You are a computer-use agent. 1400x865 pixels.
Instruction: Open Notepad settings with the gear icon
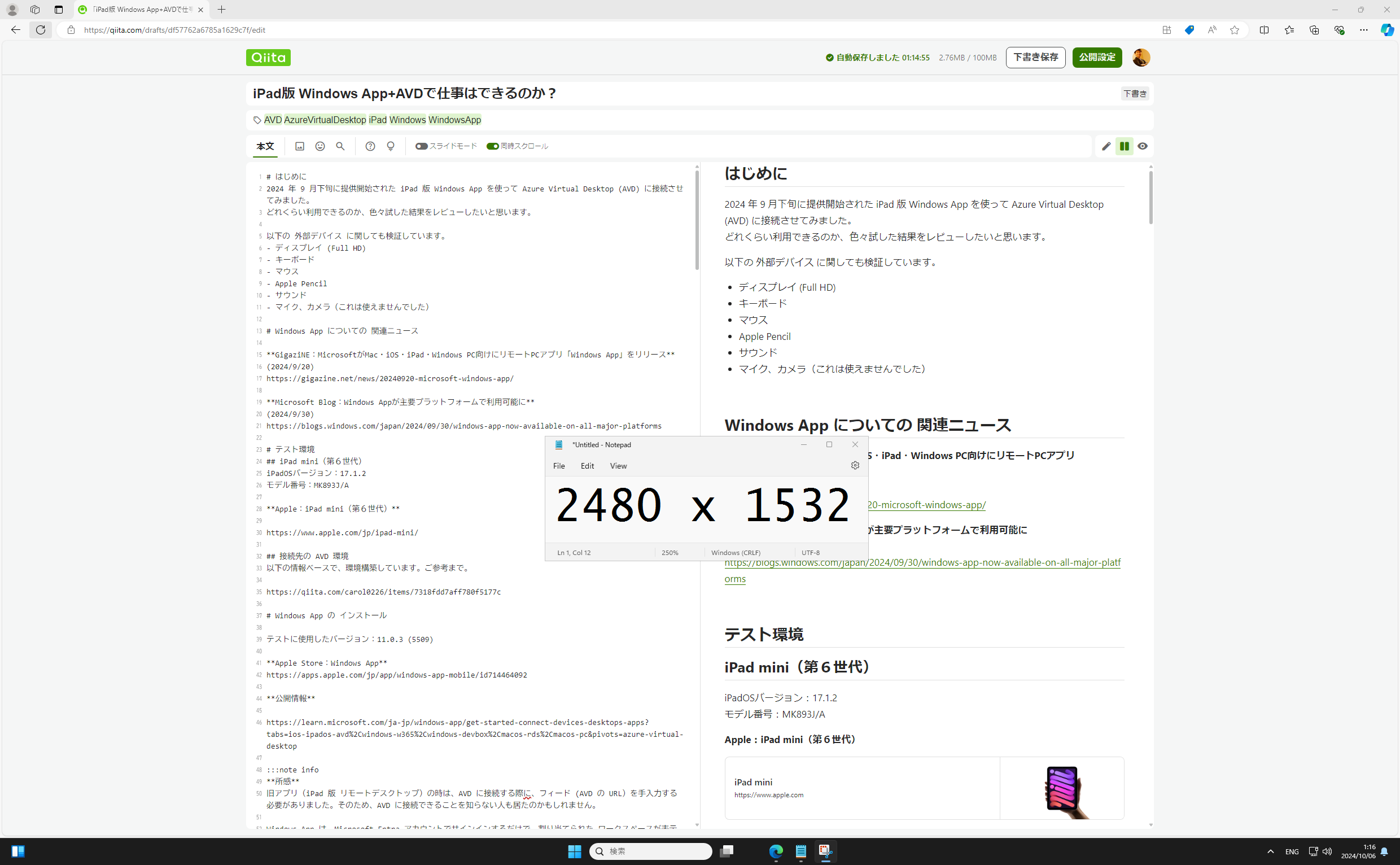855,465
